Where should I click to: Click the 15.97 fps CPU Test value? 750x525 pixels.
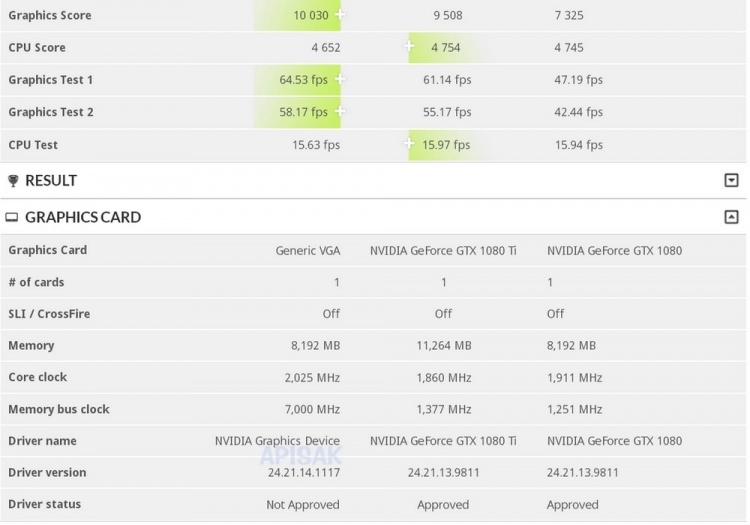tap(446, 145)
